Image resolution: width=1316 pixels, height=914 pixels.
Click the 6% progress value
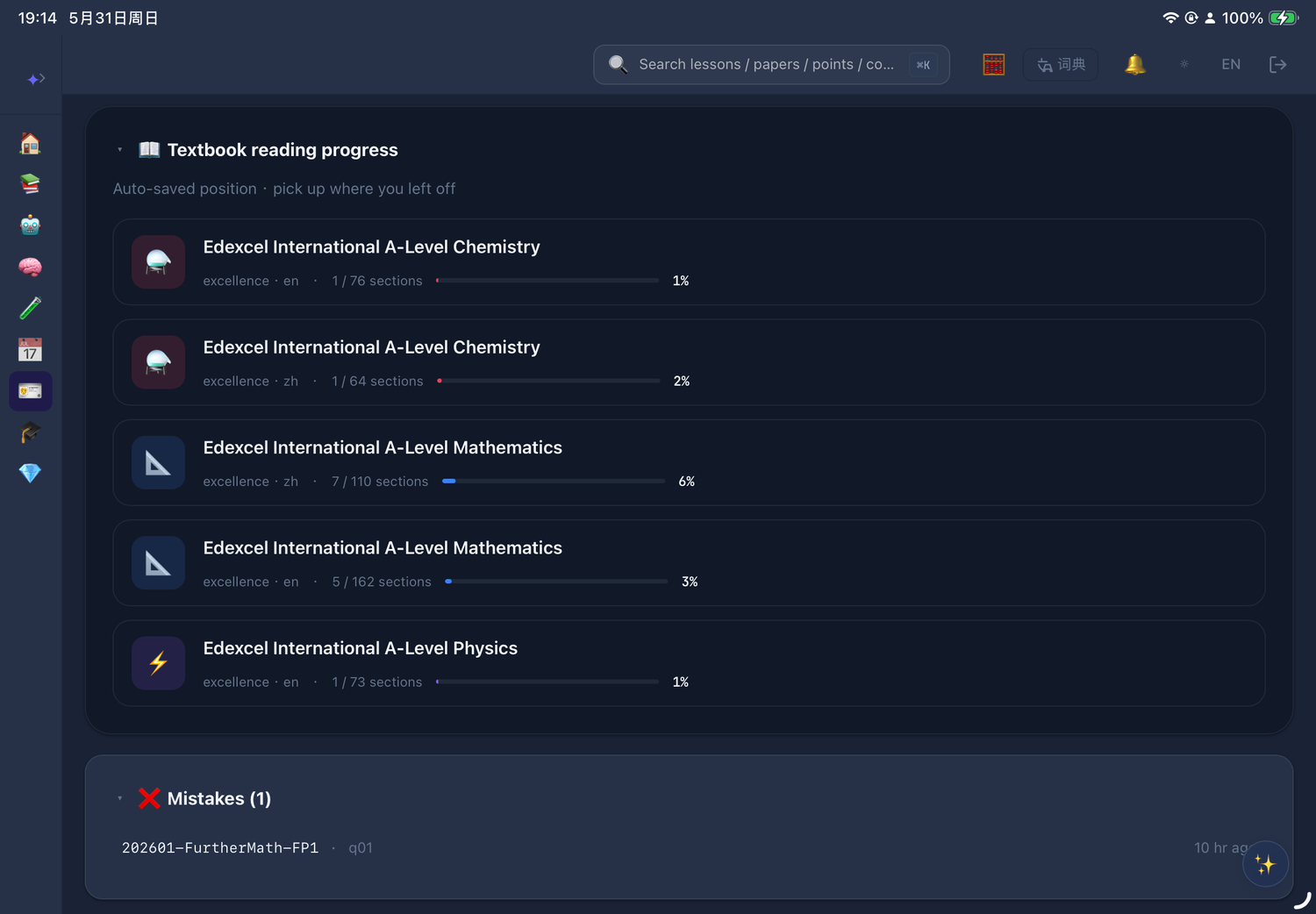pyautogui.click(x=687, y=482)
